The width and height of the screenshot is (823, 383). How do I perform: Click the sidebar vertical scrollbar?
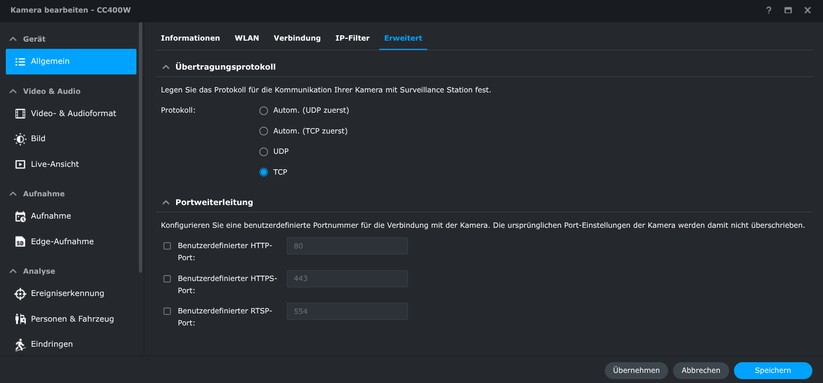coord(140,147)
